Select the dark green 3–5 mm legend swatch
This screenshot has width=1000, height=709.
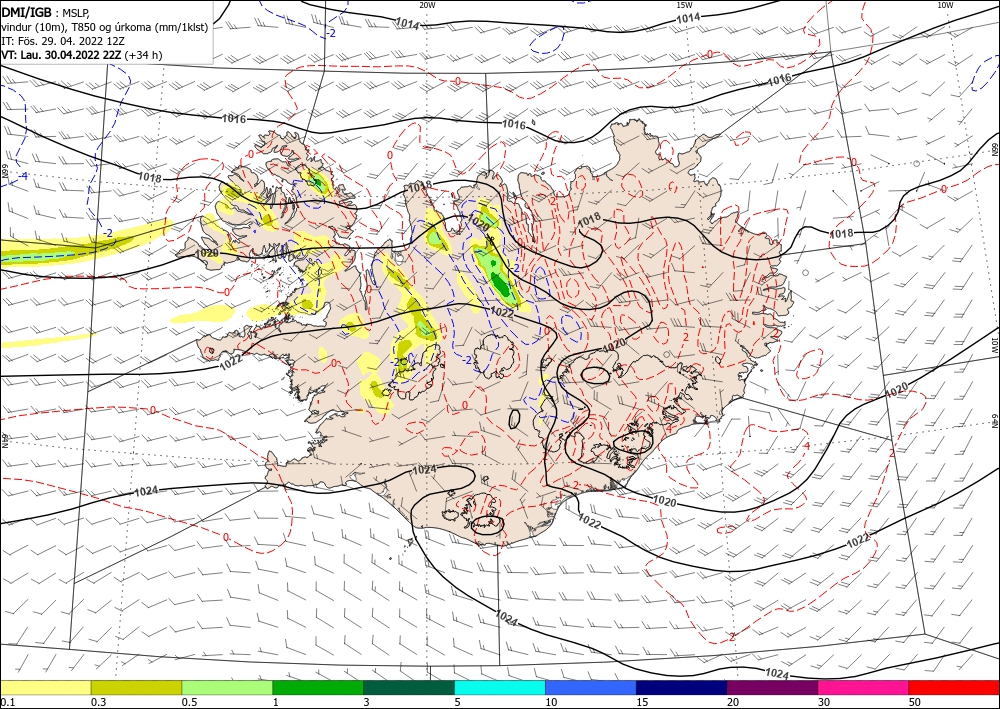[x=409, y=687]
